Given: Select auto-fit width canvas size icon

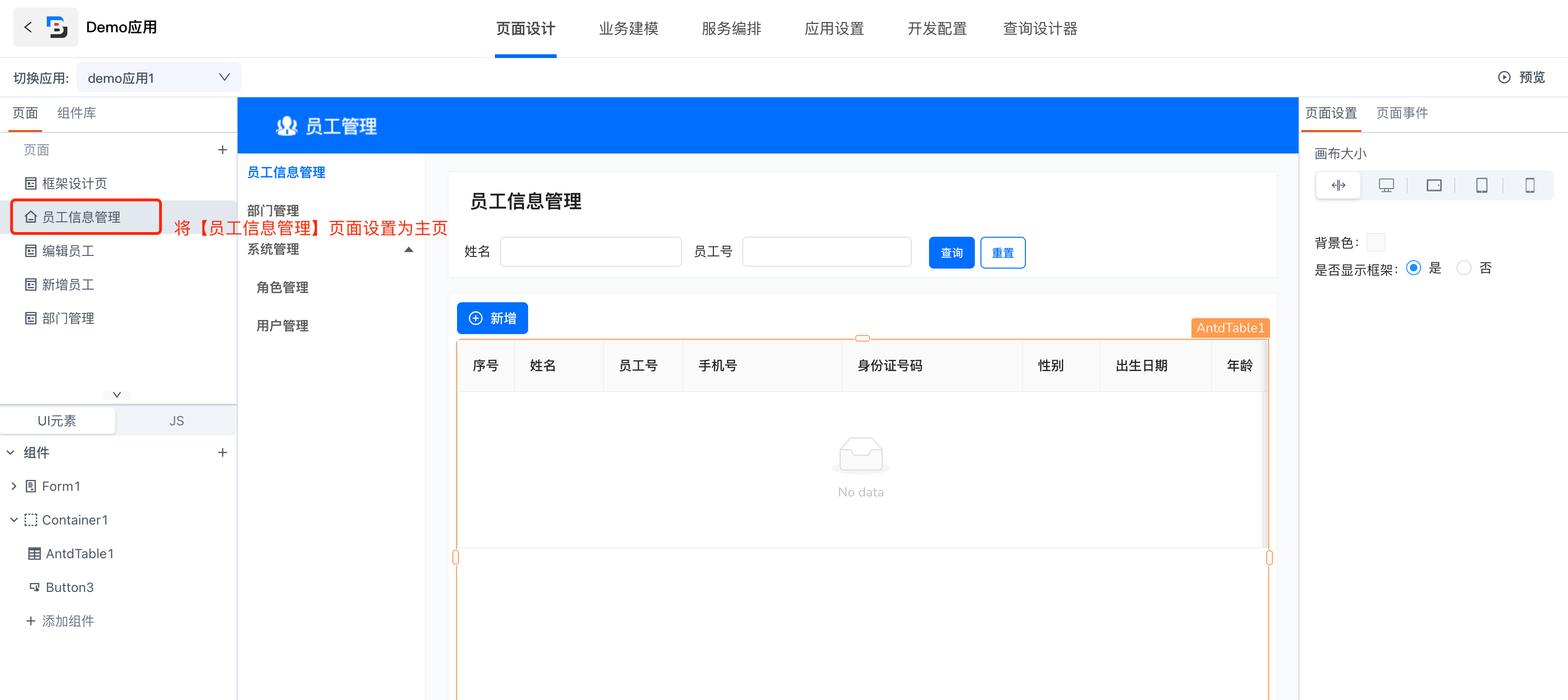Looking at the screenshot, I should pyautogui.click(x=1338, y=185).
